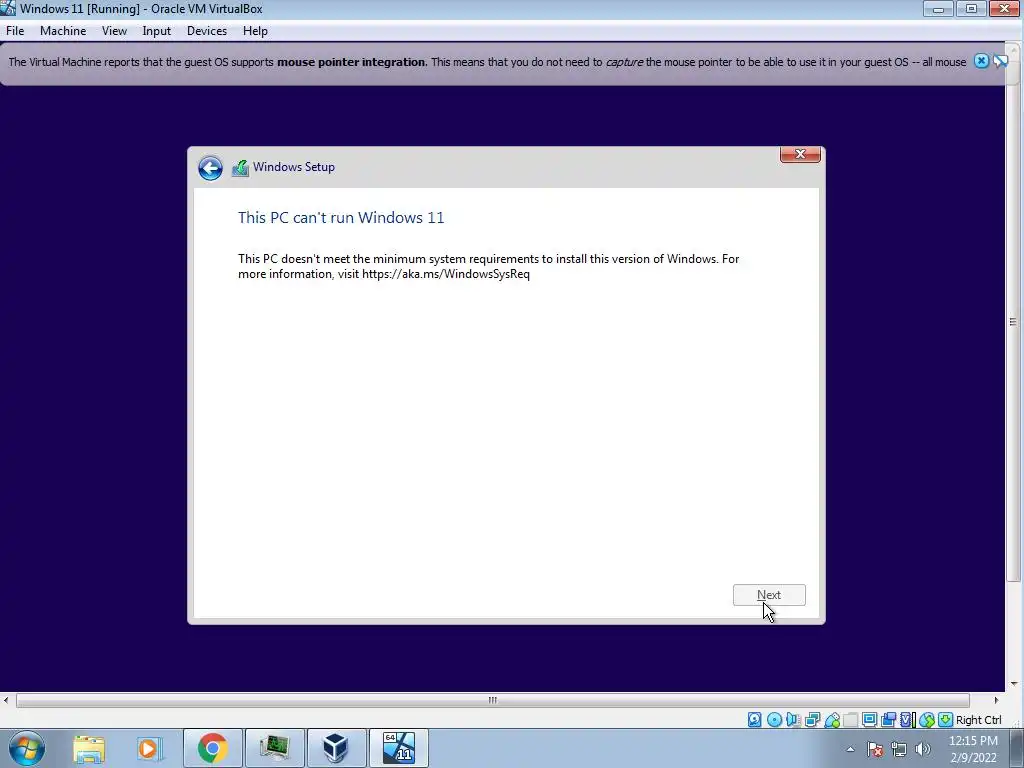The image size is (1024, 768).
Task: Click the aka.ms/WindowsSysReq URL text
Action: [x=446, y=274]
